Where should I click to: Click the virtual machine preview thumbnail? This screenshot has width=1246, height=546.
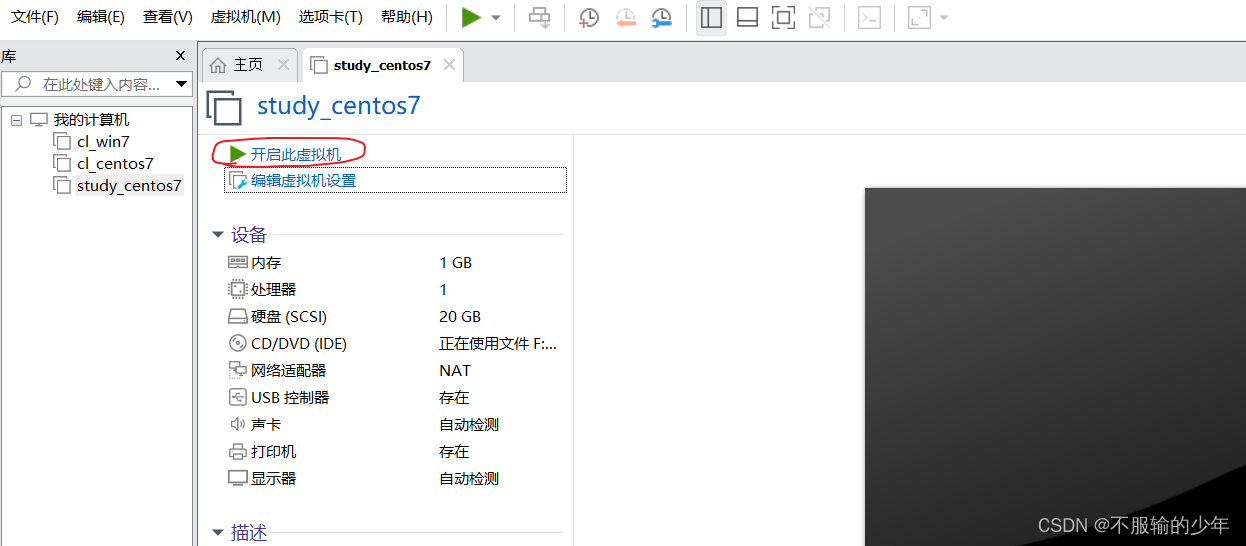point(1055,367)
